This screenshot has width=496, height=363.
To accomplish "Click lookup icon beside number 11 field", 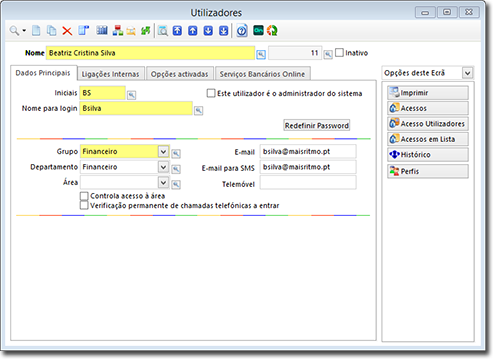I will [x=328, y=55].
